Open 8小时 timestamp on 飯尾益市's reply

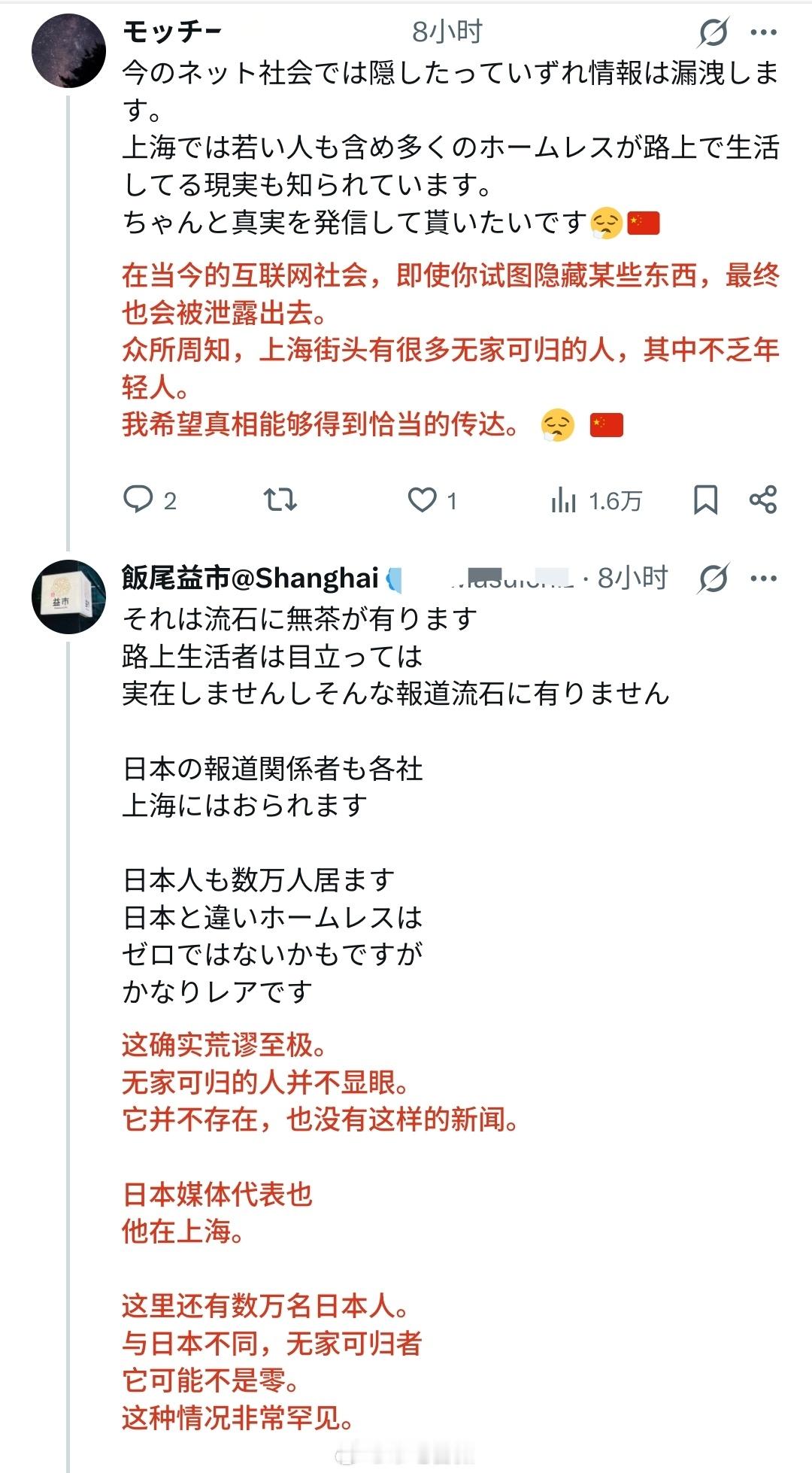click(x=632, y=578)
